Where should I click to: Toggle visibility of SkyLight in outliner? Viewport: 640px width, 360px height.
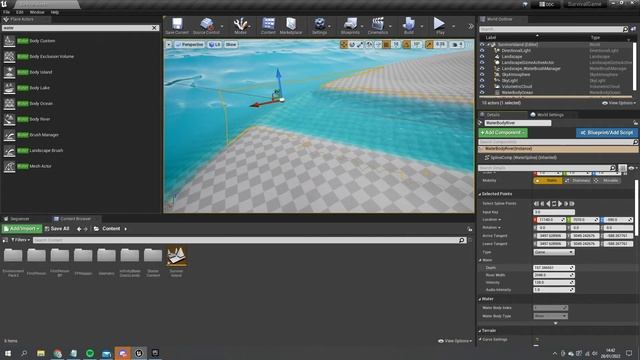pyautogui.click(x=482, y=81)
